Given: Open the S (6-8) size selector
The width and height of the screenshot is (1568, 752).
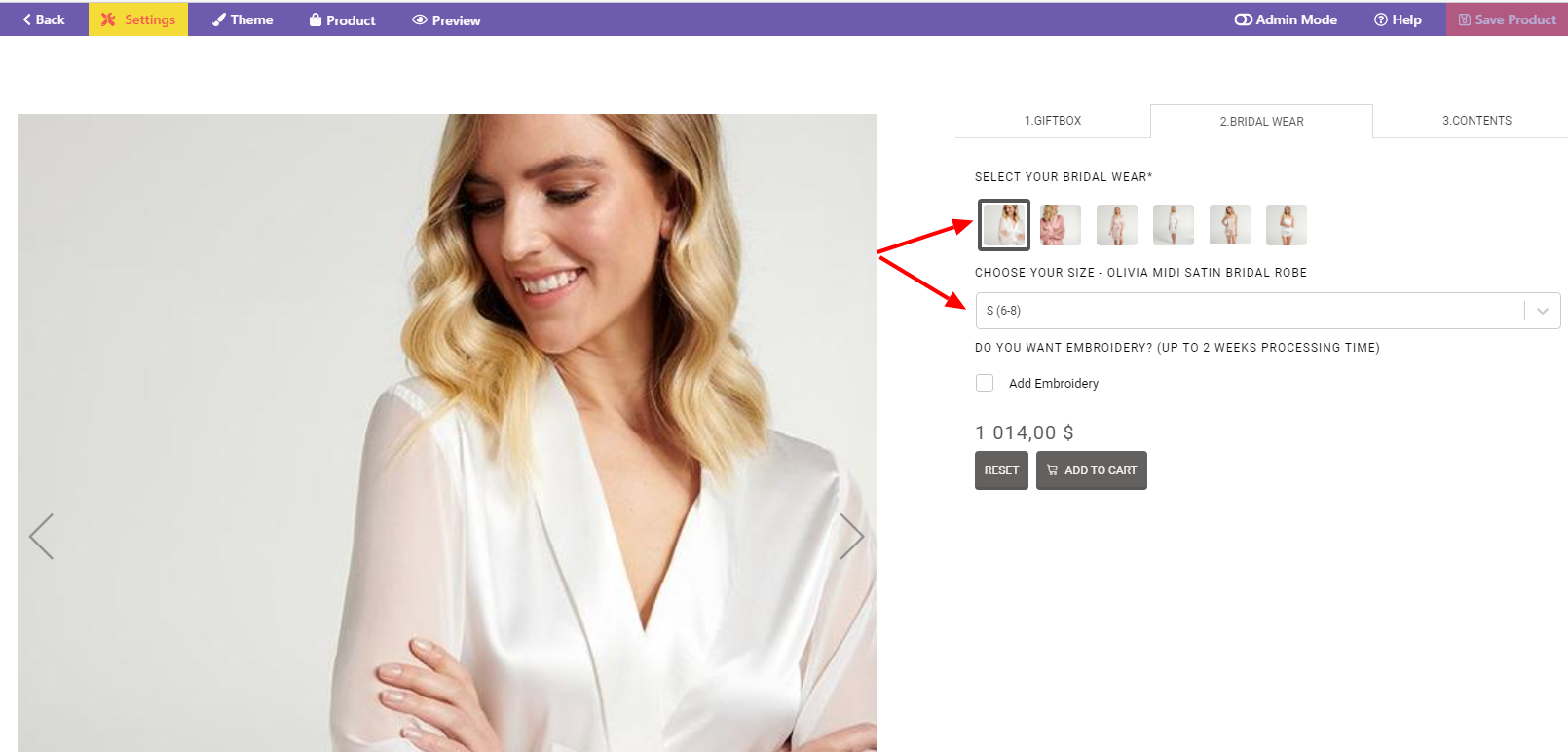Looking at the screenshot, I should coord(1267,311).
